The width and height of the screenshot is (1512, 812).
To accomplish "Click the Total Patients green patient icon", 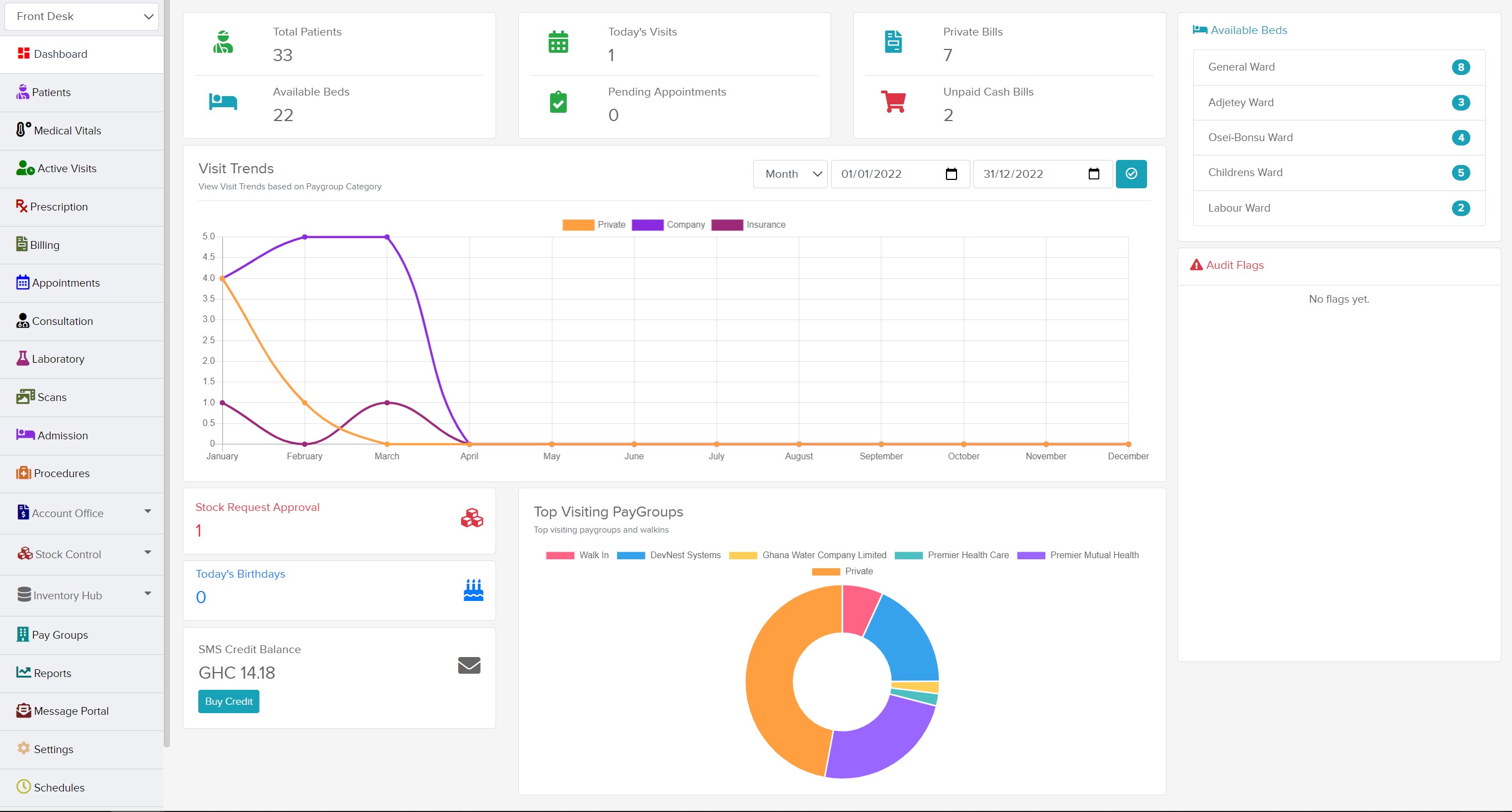I will (x=223, y=42).
